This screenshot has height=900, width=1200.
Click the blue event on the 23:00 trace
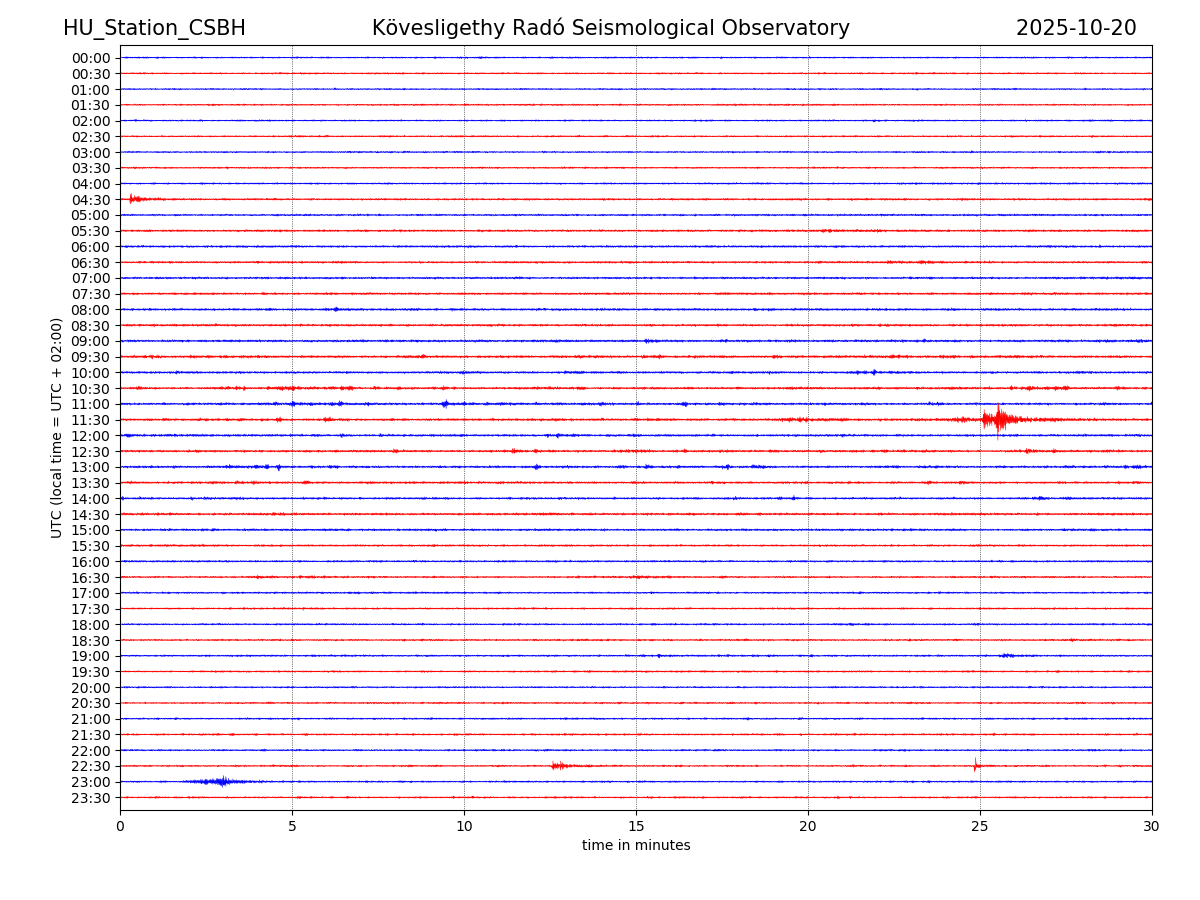tap(221, 781)
